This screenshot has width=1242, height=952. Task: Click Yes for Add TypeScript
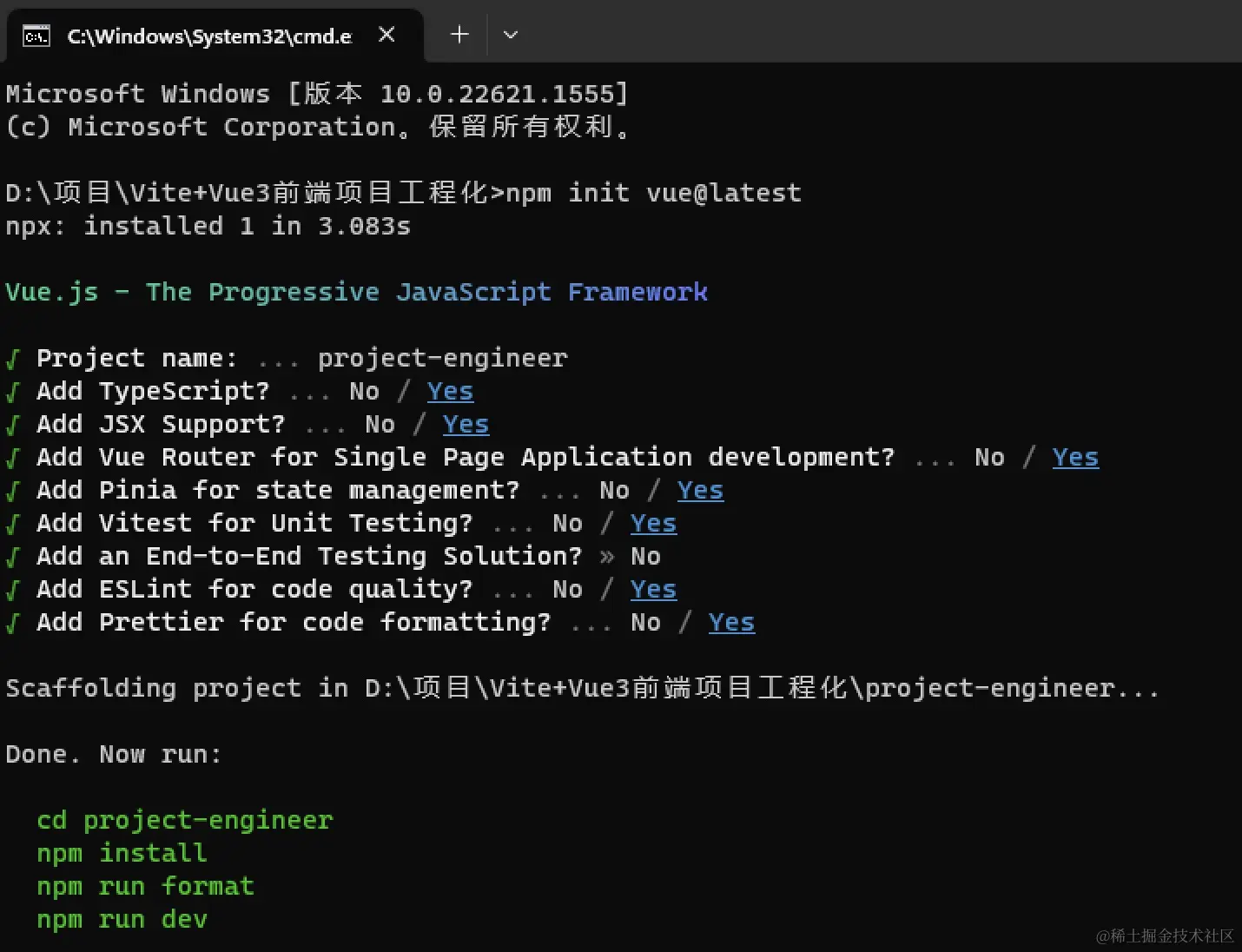(450, 392)
